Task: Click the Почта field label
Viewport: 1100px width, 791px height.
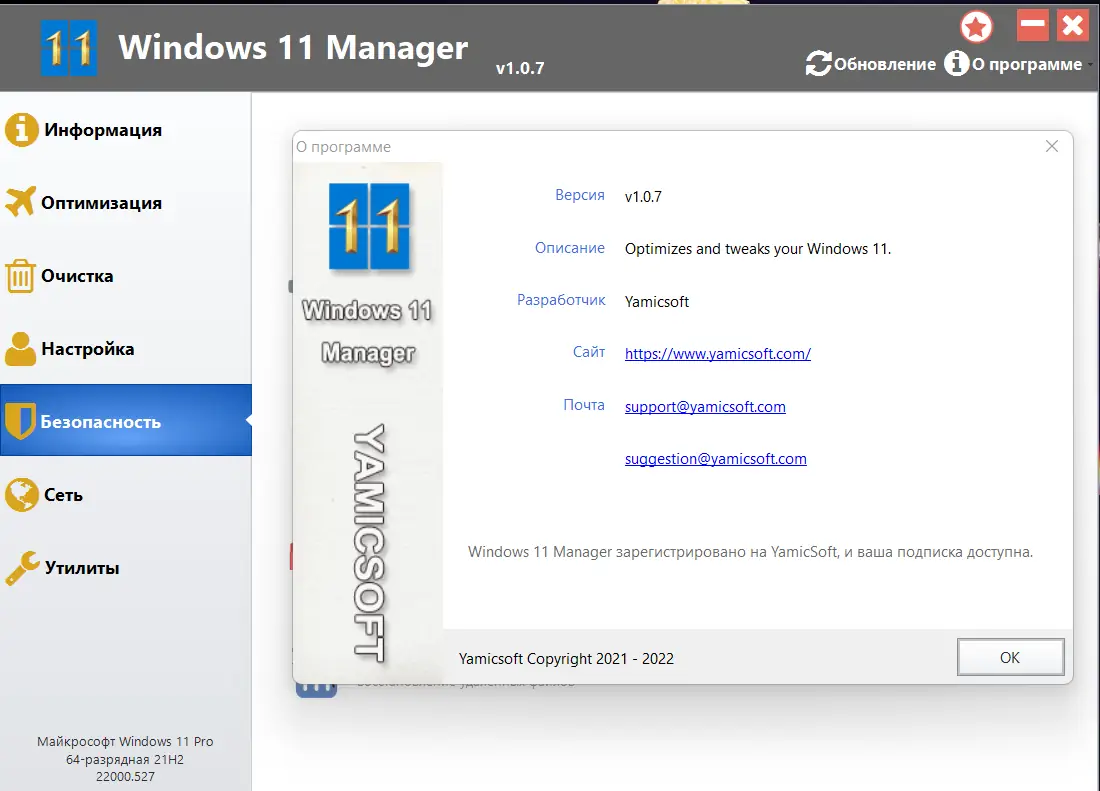Action: click(x=584, y=405)
